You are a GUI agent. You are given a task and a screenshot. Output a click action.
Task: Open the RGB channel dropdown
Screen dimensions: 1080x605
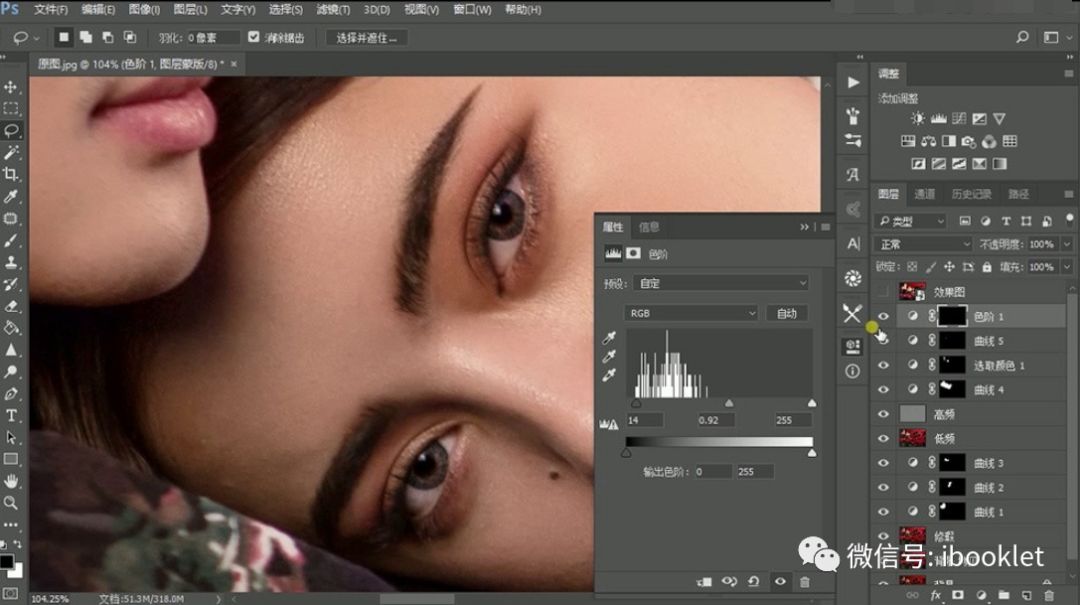click(691, 313)
